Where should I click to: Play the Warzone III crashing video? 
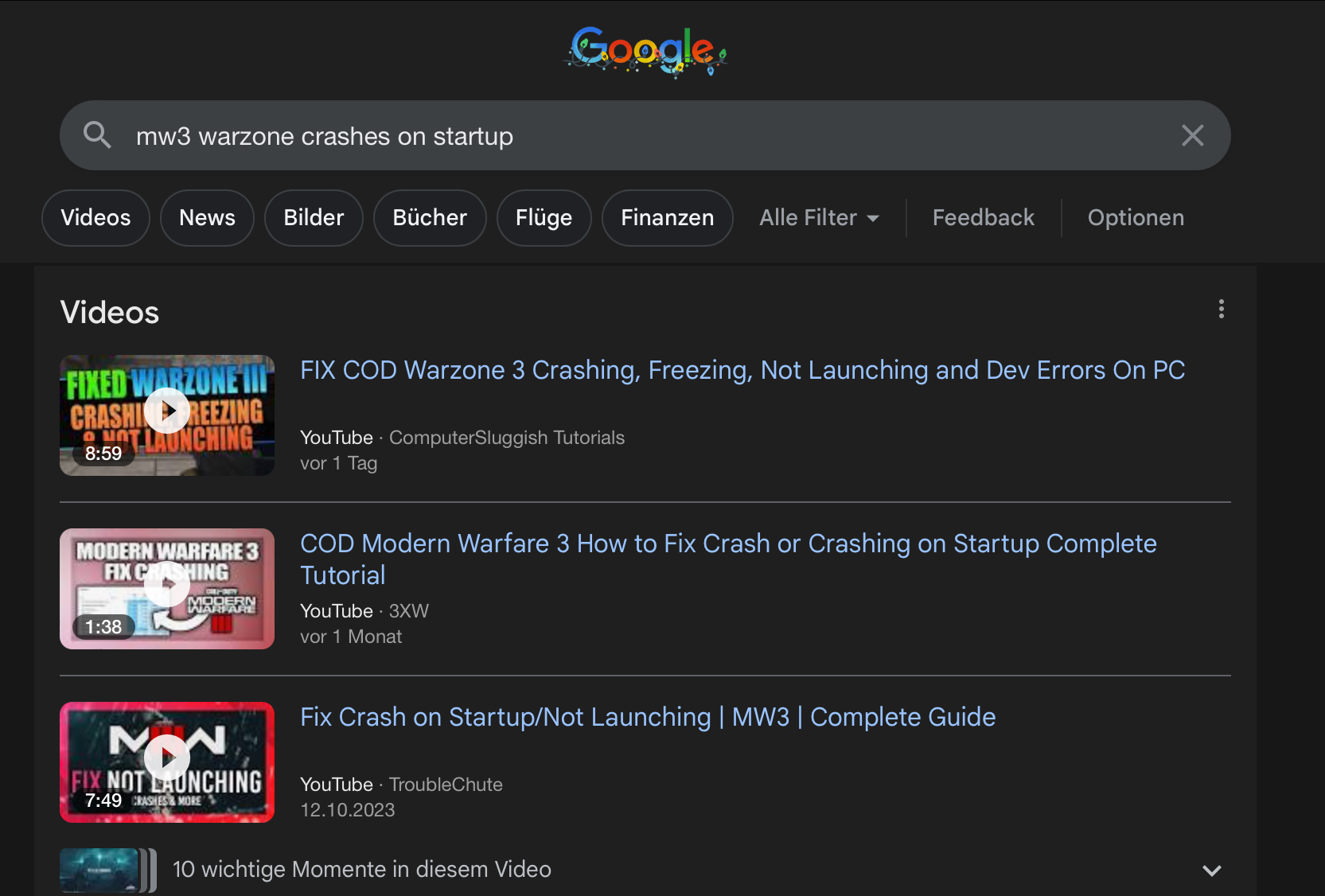(167, 415)
